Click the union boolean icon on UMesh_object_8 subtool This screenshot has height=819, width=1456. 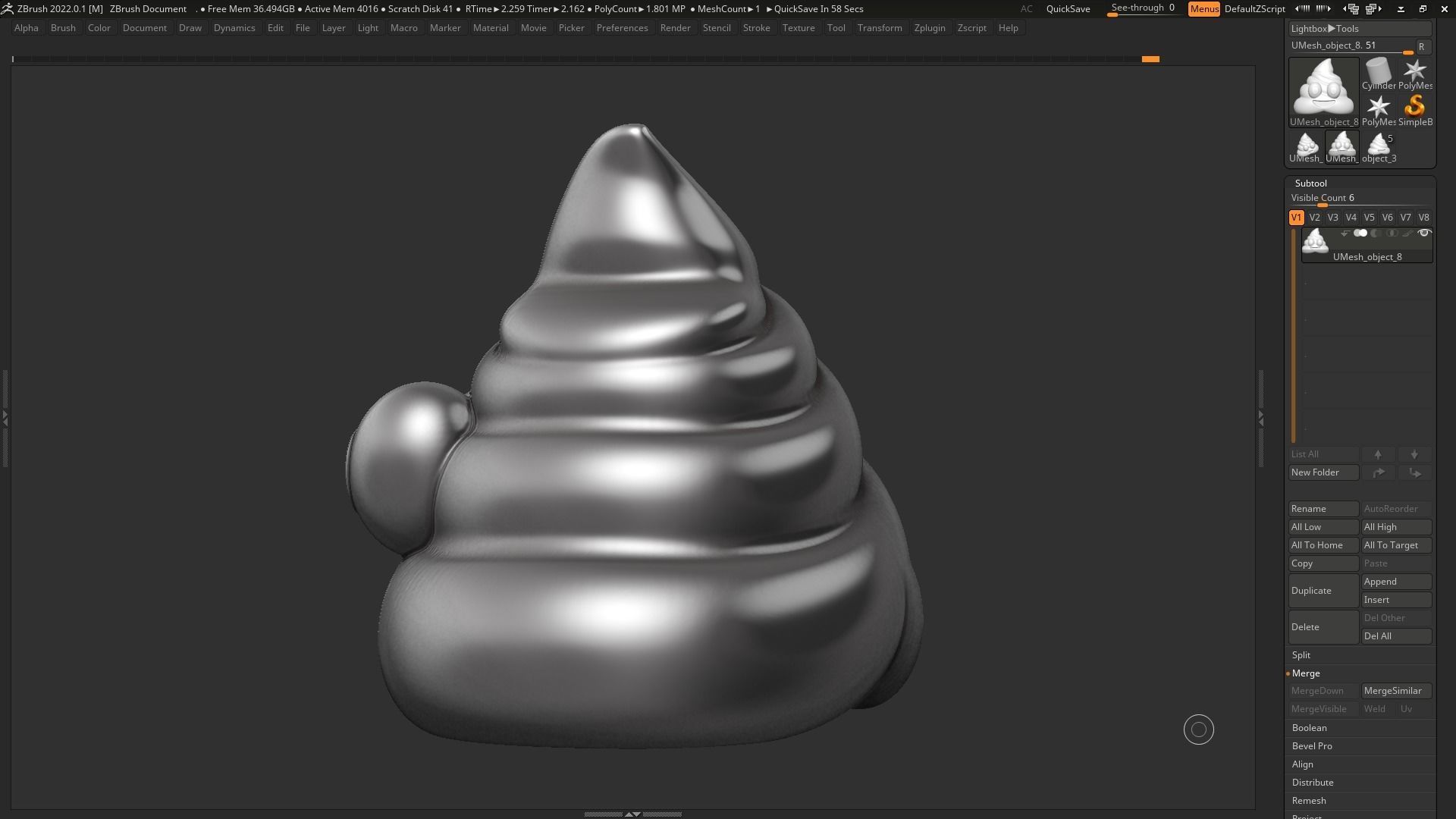pos(1360,234)
